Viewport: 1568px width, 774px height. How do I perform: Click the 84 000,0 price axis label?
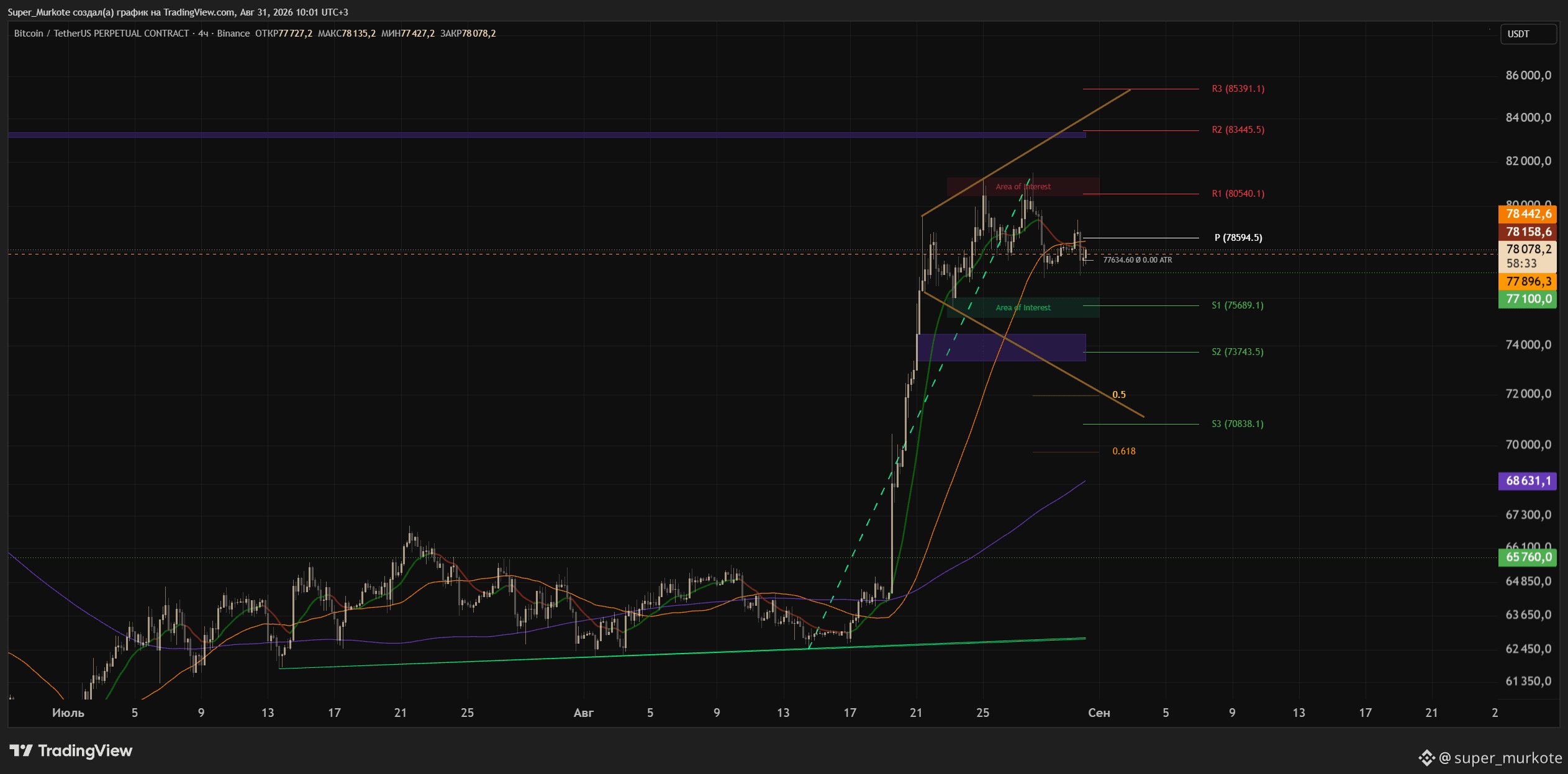tap(1528, 118)
